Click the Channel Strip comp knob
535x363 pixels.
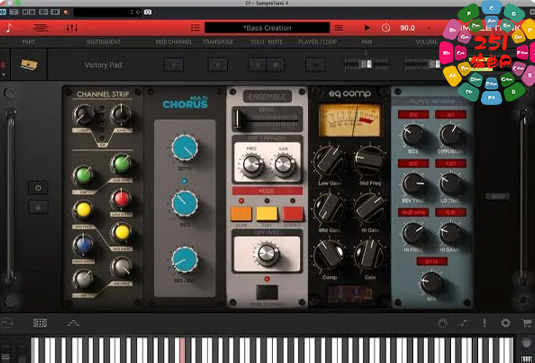tap(83, 115)
